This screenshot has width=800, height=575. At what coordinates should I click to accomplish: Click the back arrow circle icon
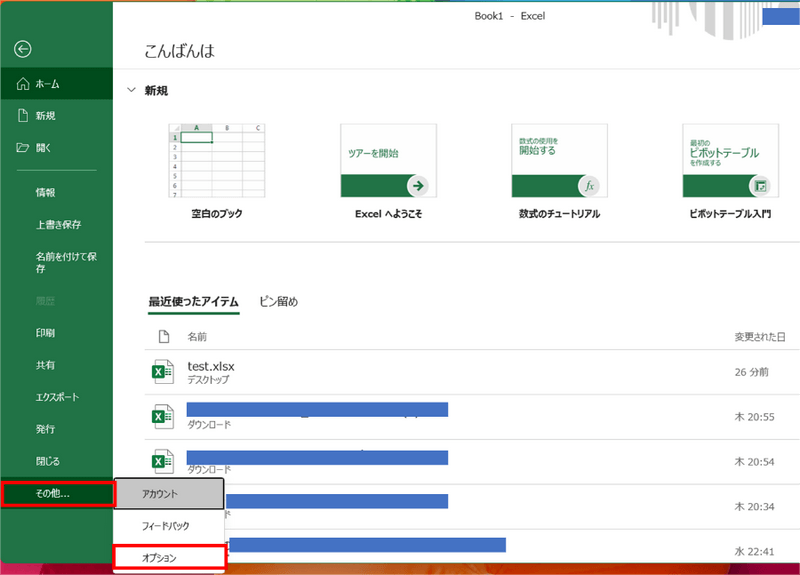23,49
